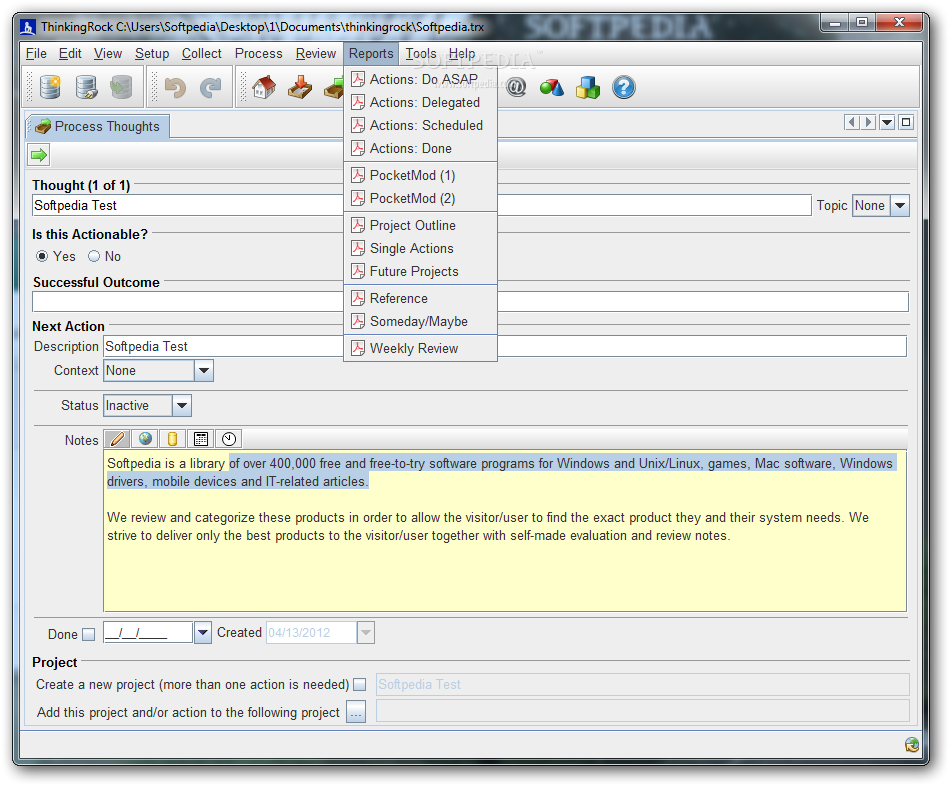Select Yes for Is this Actionable
This screenshot has width=950, height=786.
point(42,256)
